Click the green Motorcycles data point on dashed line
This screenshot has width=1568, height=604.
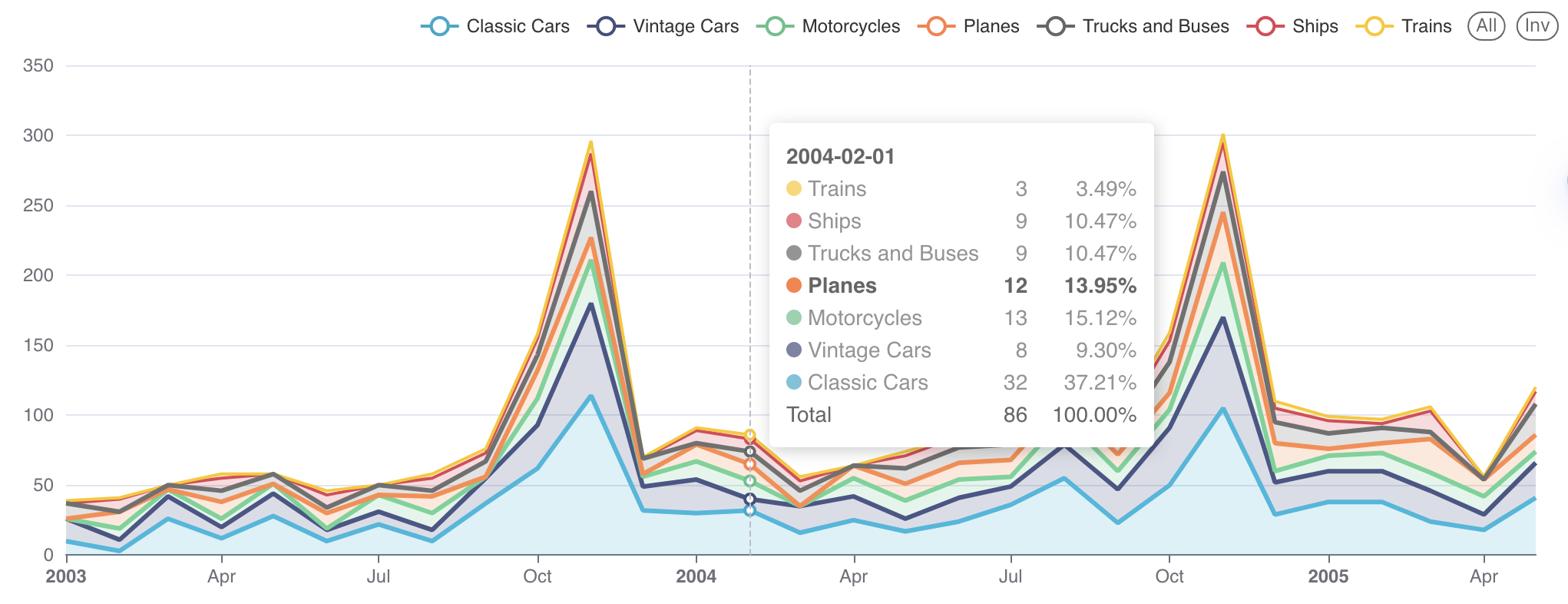pyautogui.click(x=750, y=481)
